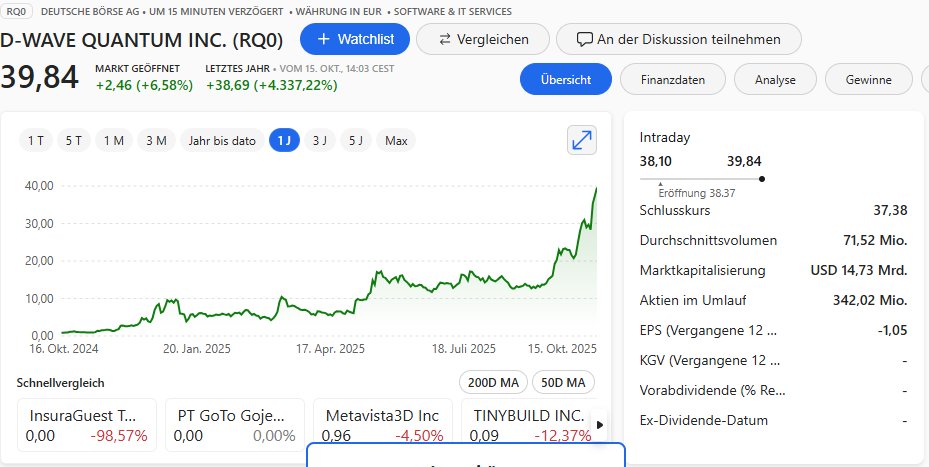Image resolution: width=929 pixels, height=467 pixels.
Task: Click the Vorabdividende label
Action: (712, 391)
